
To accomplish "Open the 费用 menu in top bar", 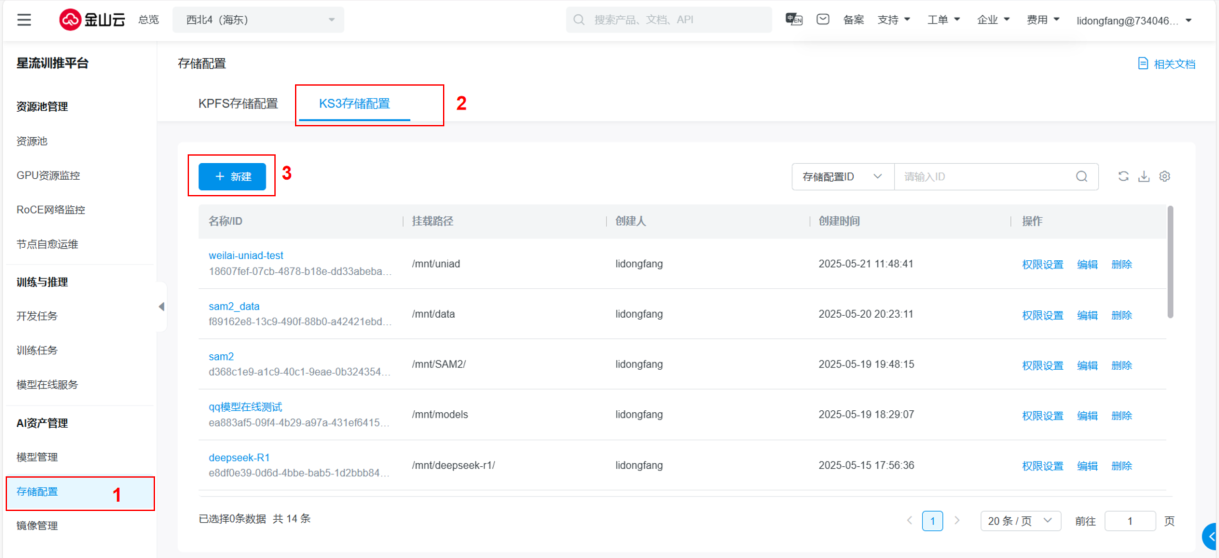I will pos(1043,20).
